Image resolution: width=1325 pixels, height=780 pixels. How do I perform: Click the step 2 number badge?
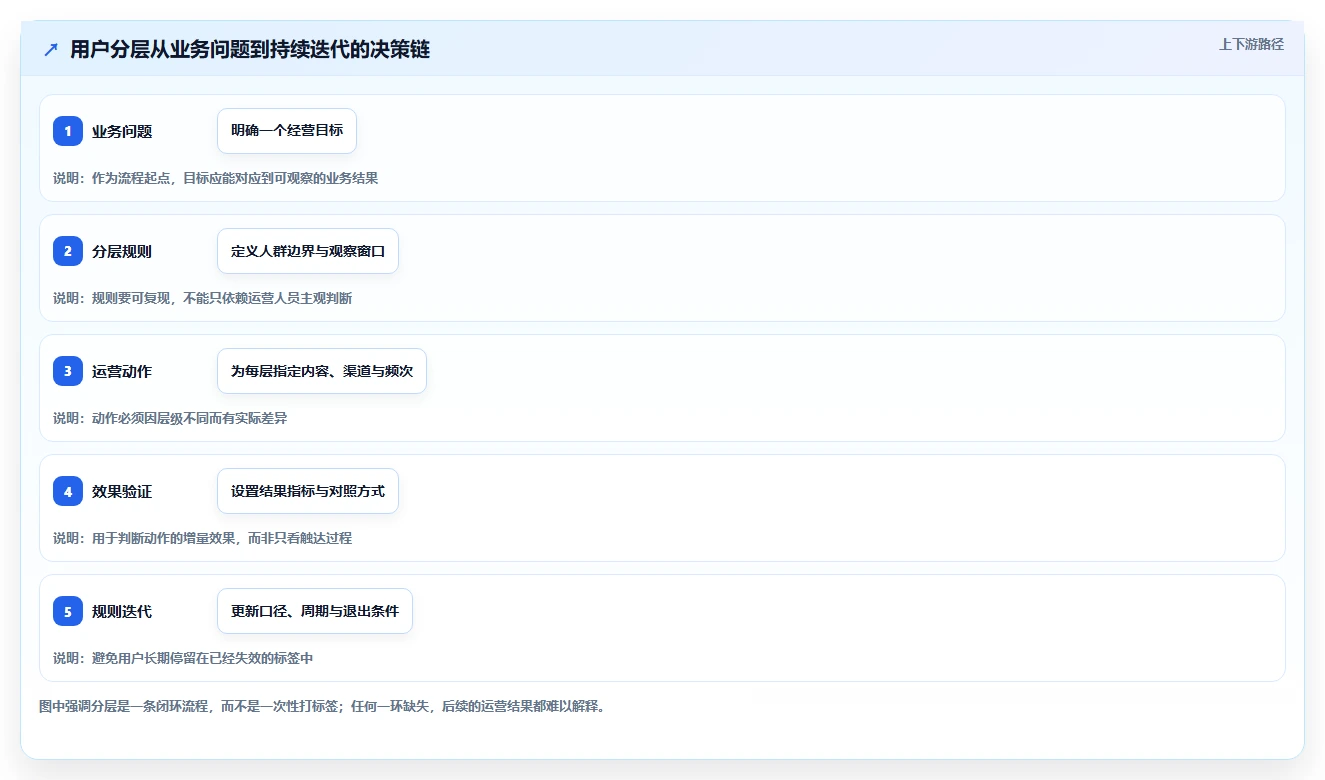pos(68,251)
